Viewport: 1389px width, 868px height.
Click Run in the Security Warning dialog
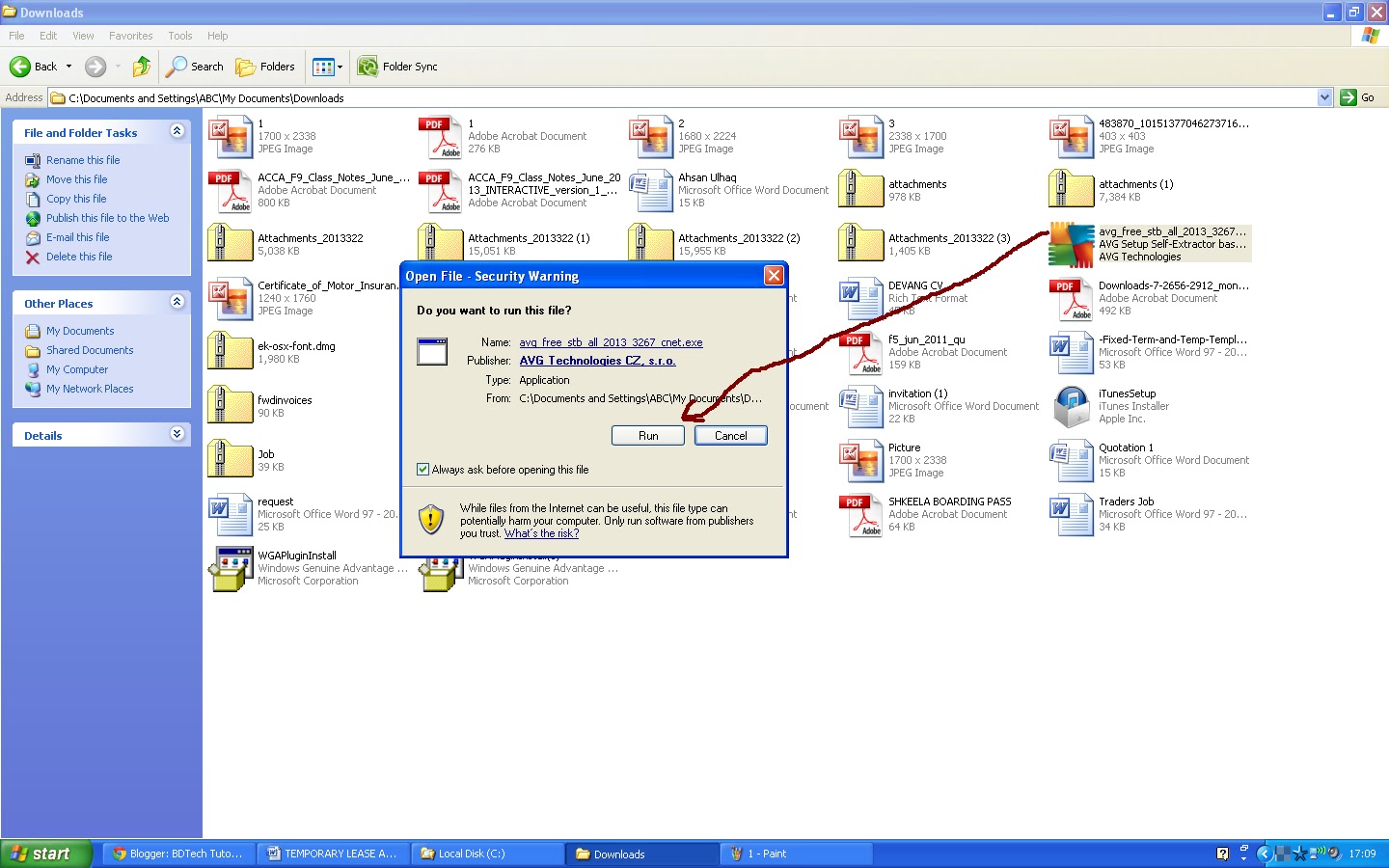coord(648,436)
